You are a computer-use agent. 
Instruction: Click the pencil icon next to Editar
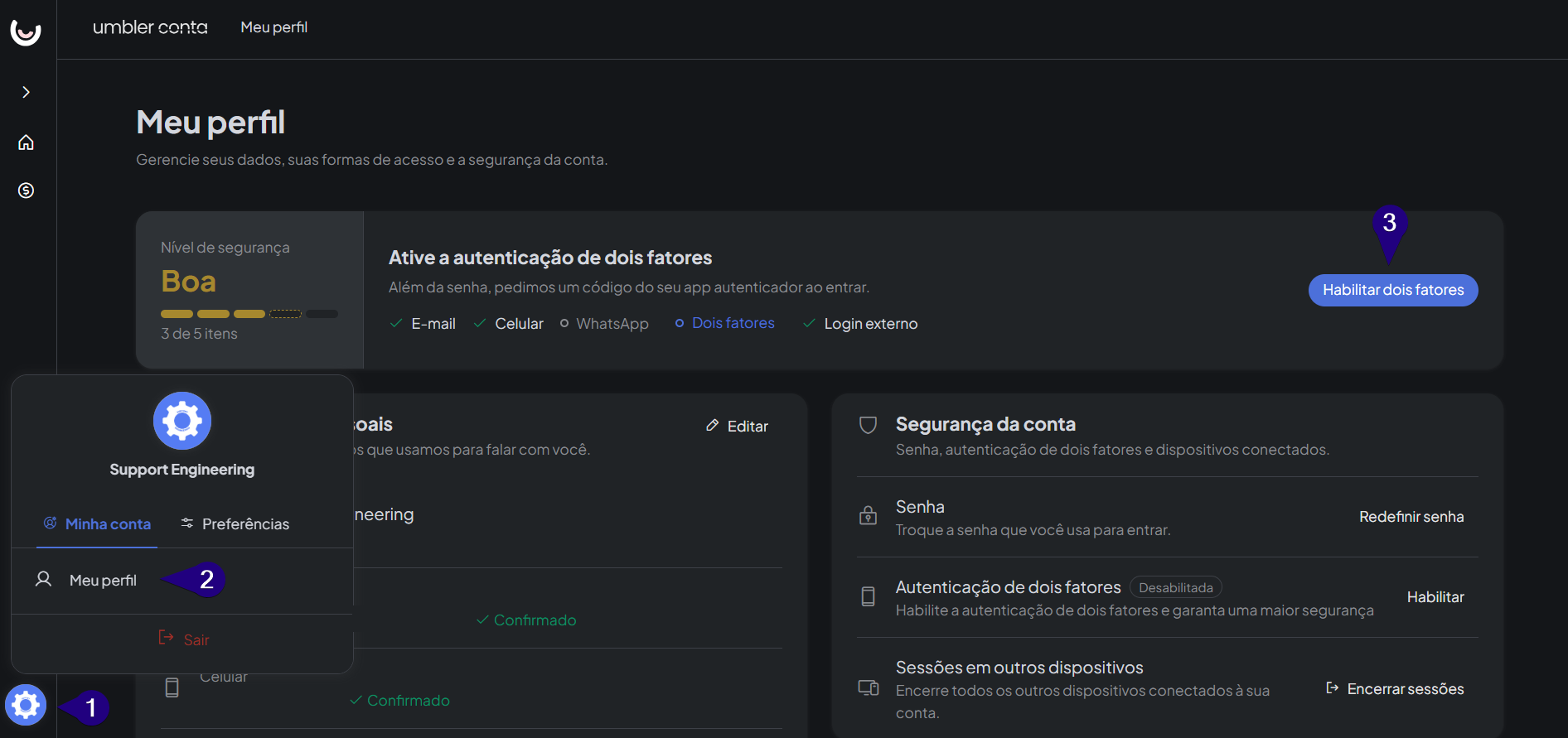coord(712,426)
